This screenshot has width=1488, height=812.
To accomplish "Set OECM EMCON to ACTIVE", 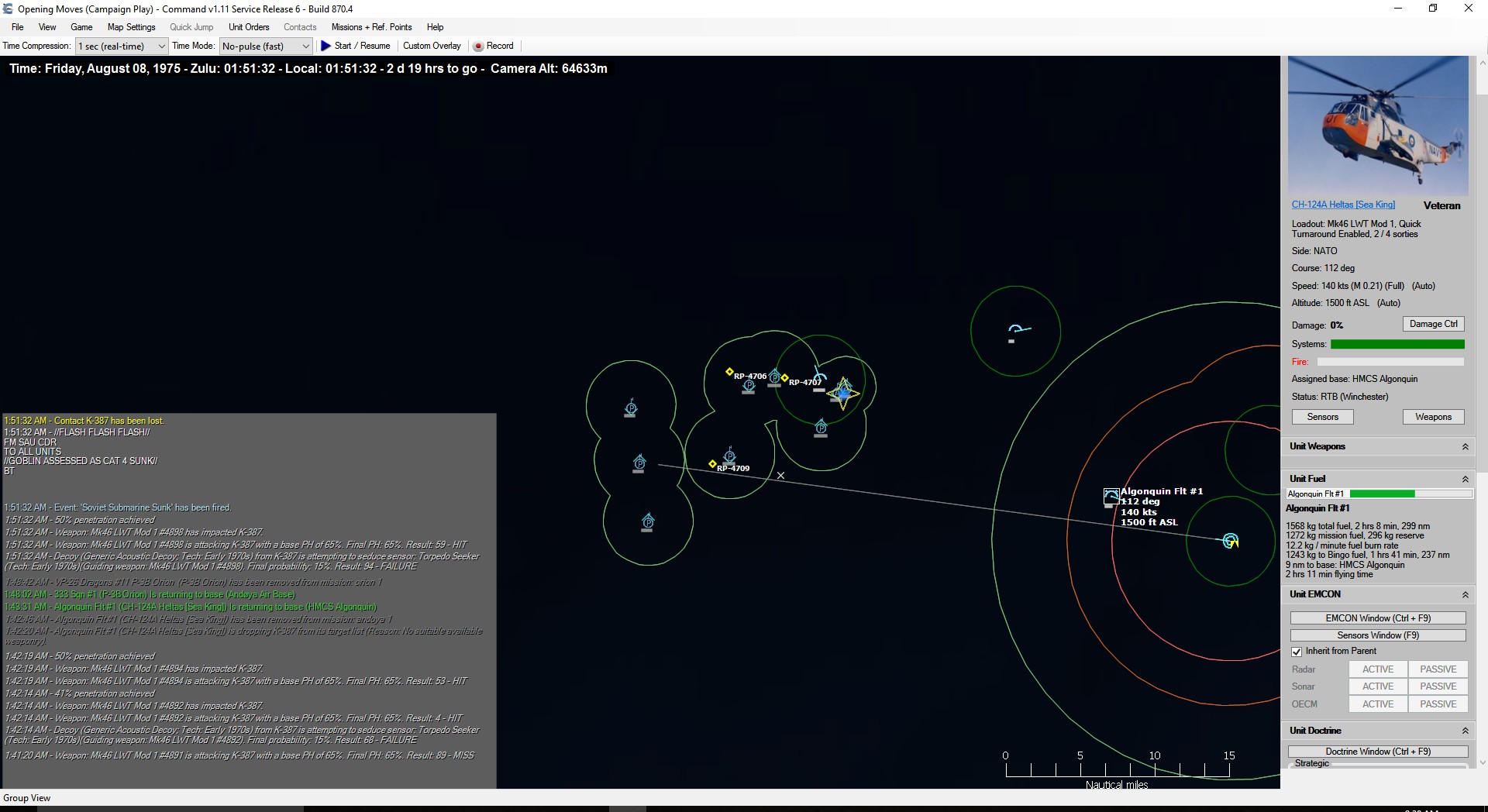I will (x=1378, y=704).
